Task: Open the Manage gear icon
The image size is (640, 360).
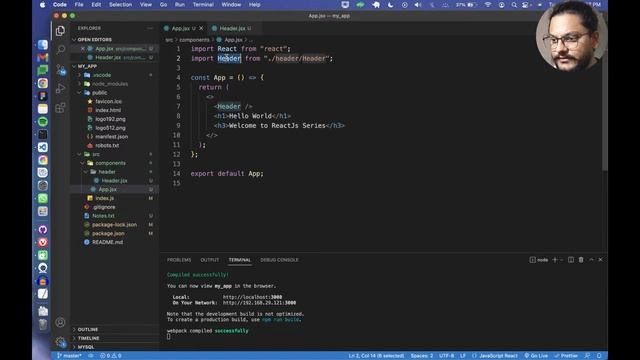Action: [x=60, y=341]
